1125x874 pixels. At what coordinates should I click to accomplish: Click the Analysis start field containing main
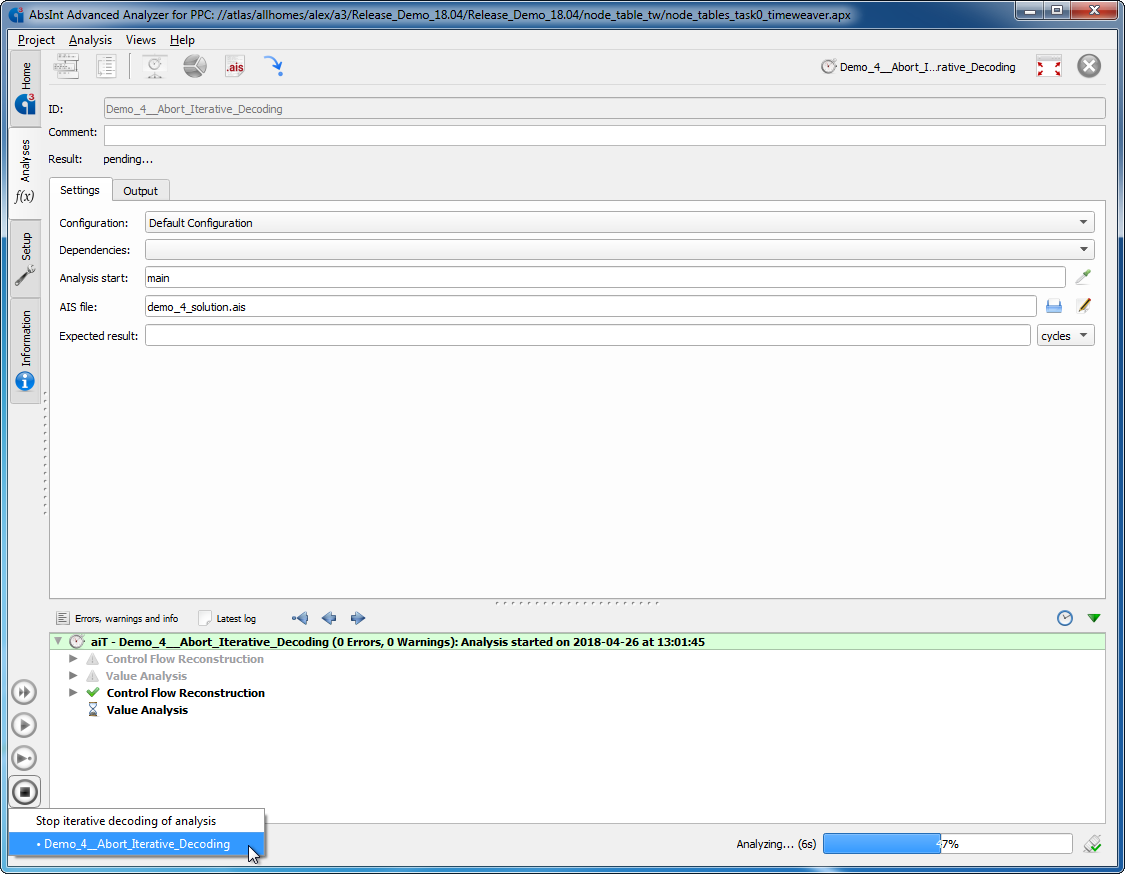[x=605, y=278]
